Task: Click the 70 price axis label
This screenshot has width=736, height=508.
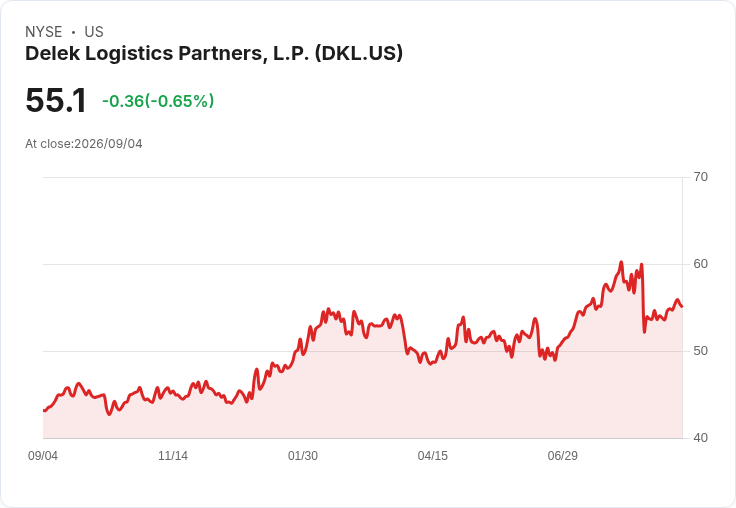Action: [700, 177]
